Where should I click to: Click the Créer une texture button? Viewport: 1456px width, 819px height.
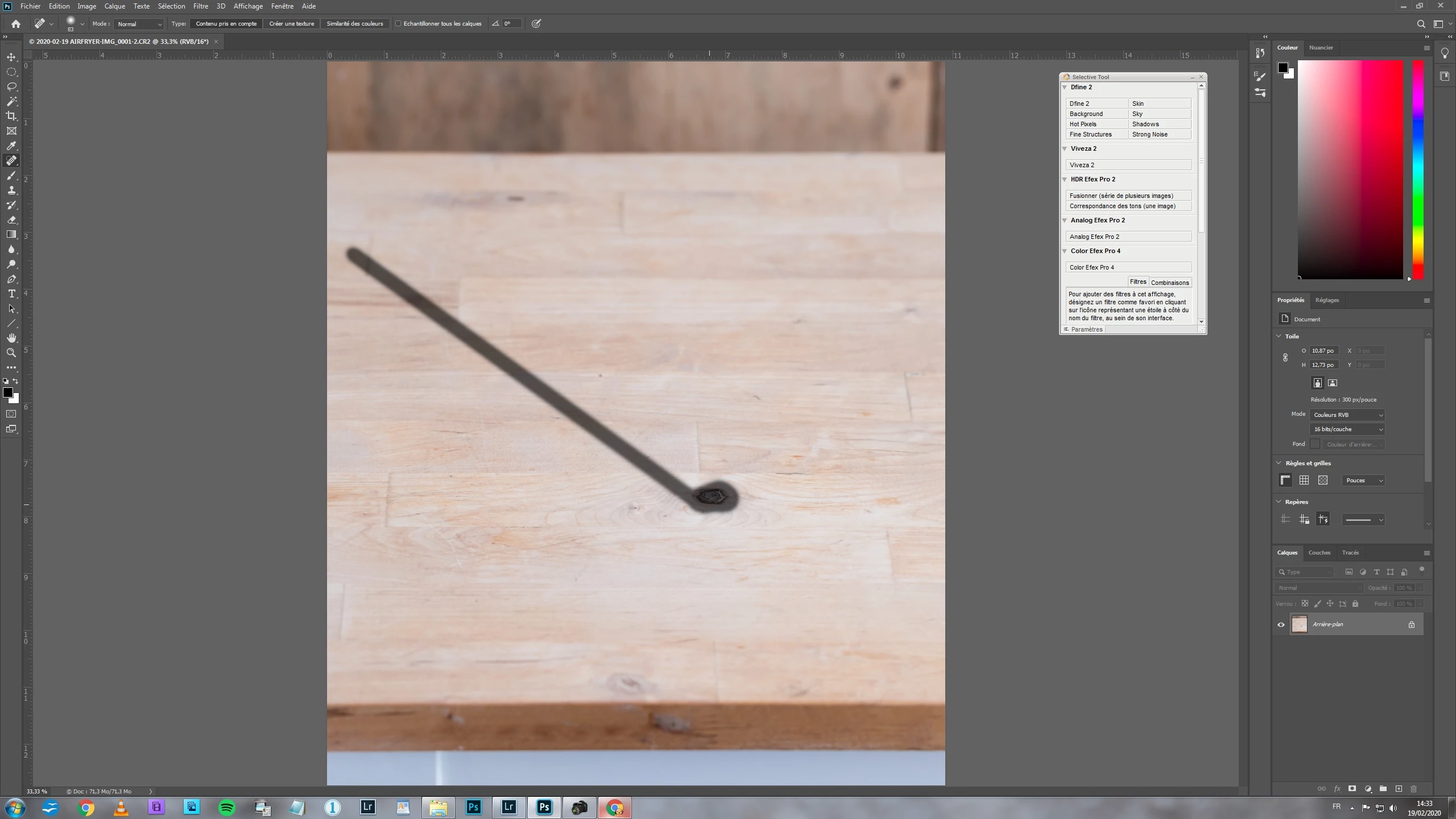(x=292, y=24)
